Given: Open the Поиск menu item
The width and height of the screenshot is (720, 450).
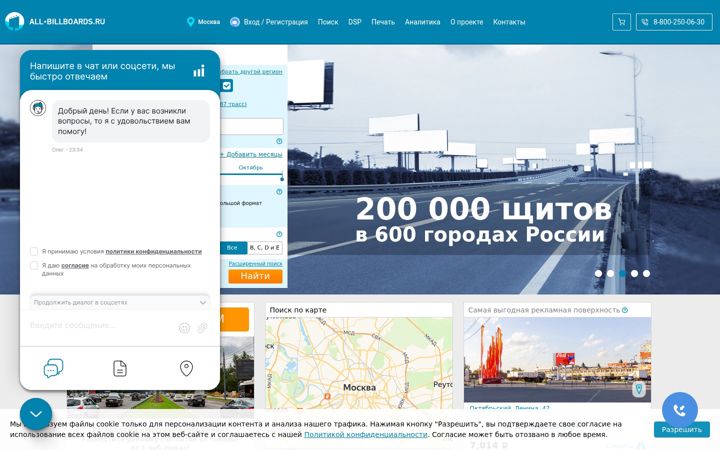Looking at the screenshot, I should (328, 22).
